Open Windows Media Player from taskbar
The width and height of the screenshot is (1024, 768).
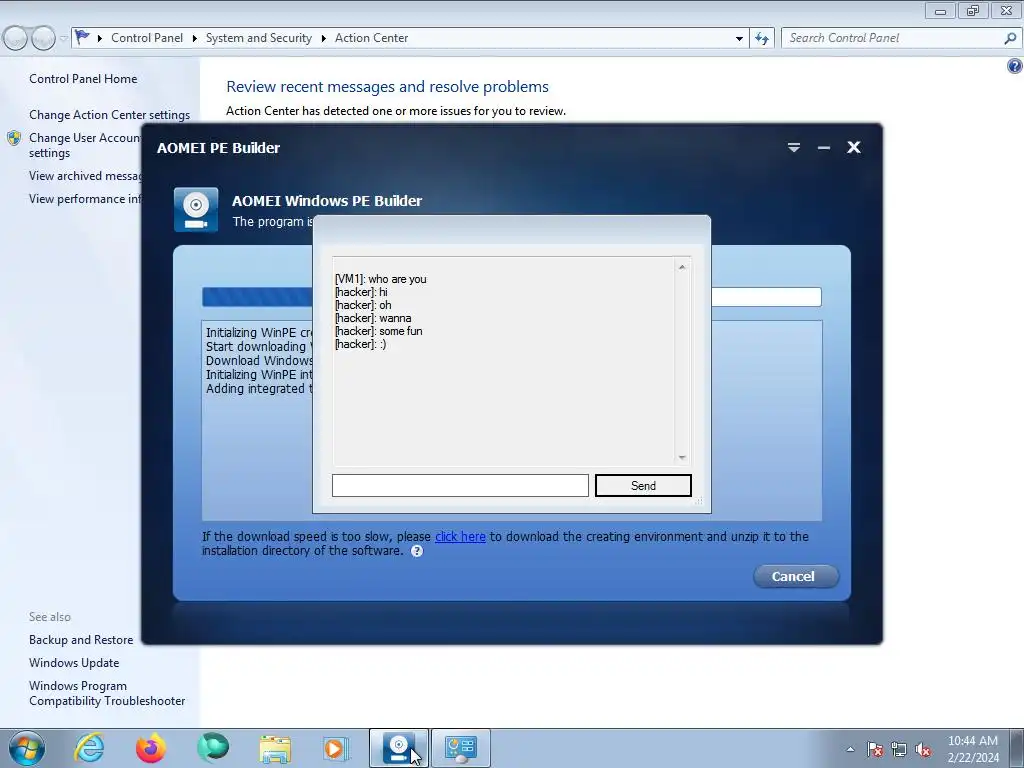coord(336,748)
